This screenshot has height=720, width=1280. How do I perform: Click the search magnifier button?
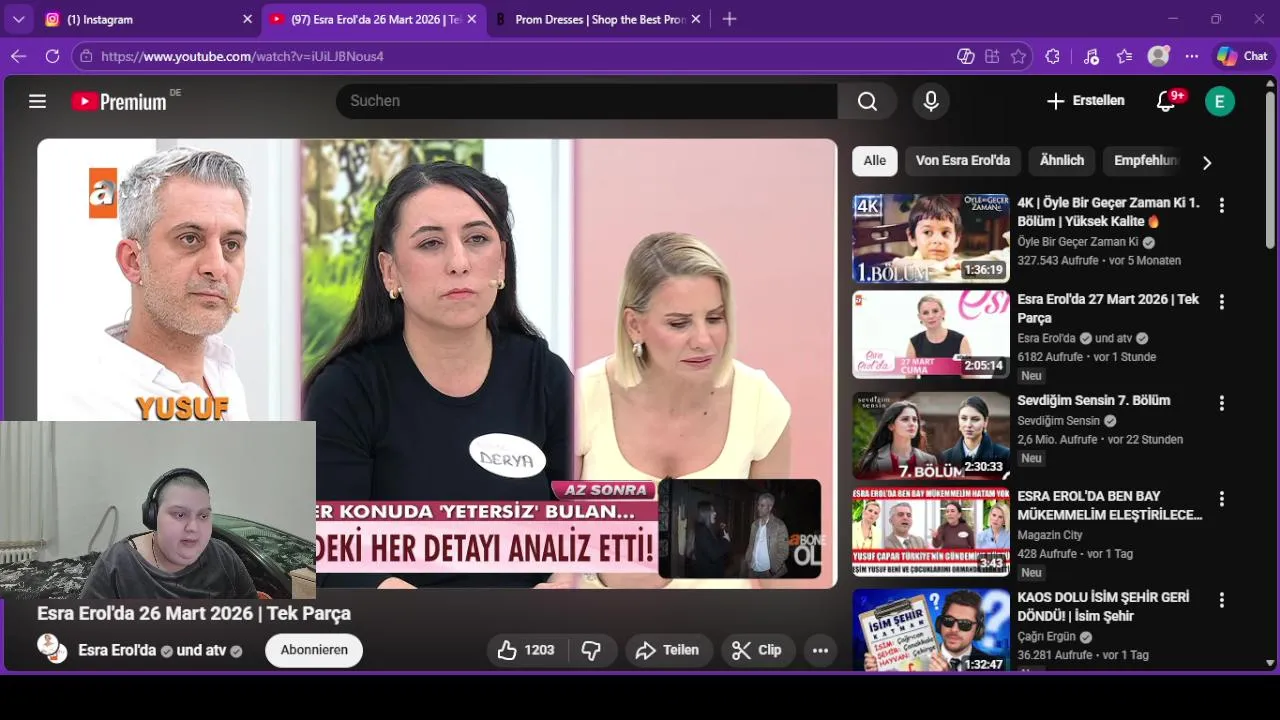coord(867,101)
